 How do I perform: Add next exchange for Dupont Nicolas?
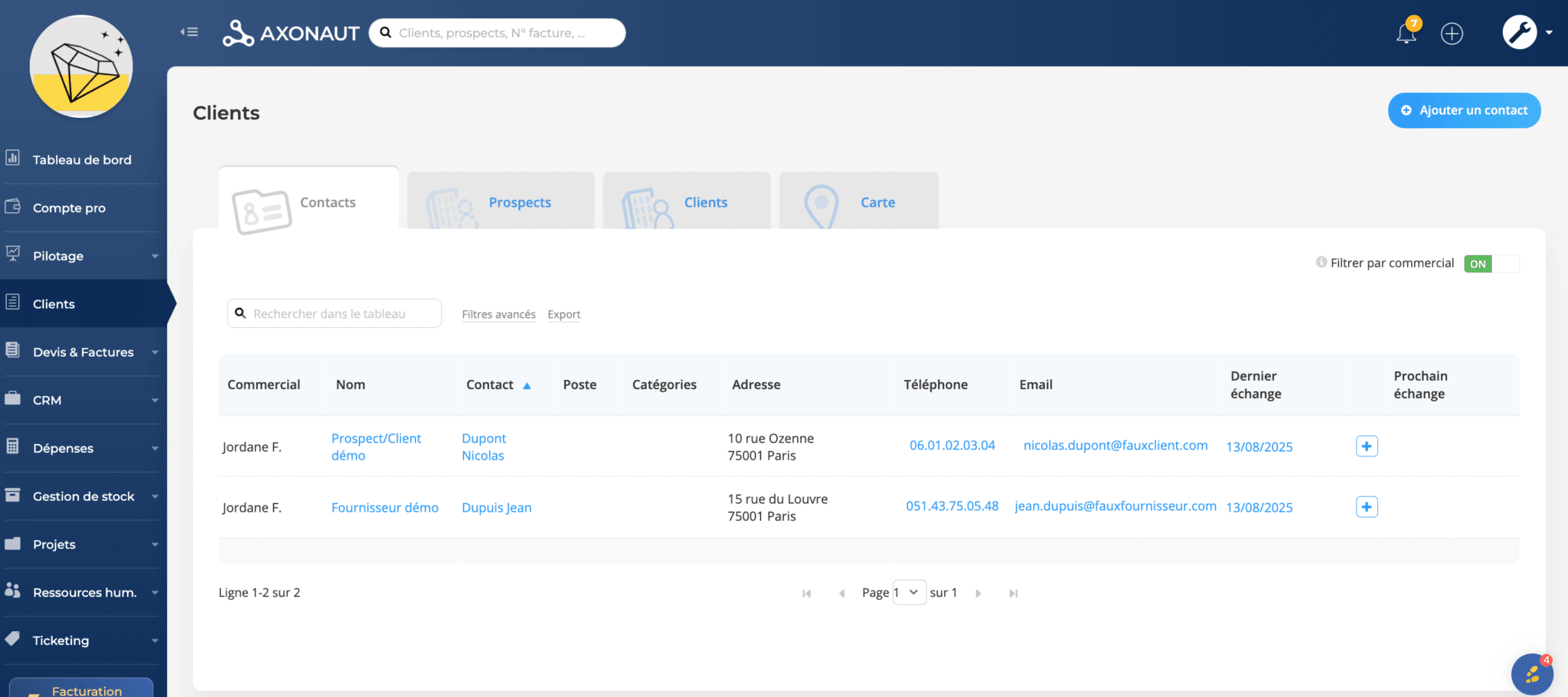click(1366, 446)
